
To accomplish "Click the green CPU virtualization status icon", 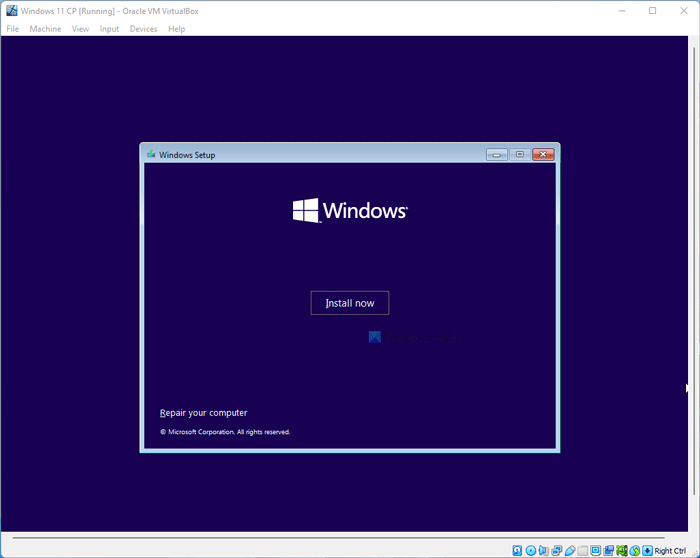I will tap(621, 550).
